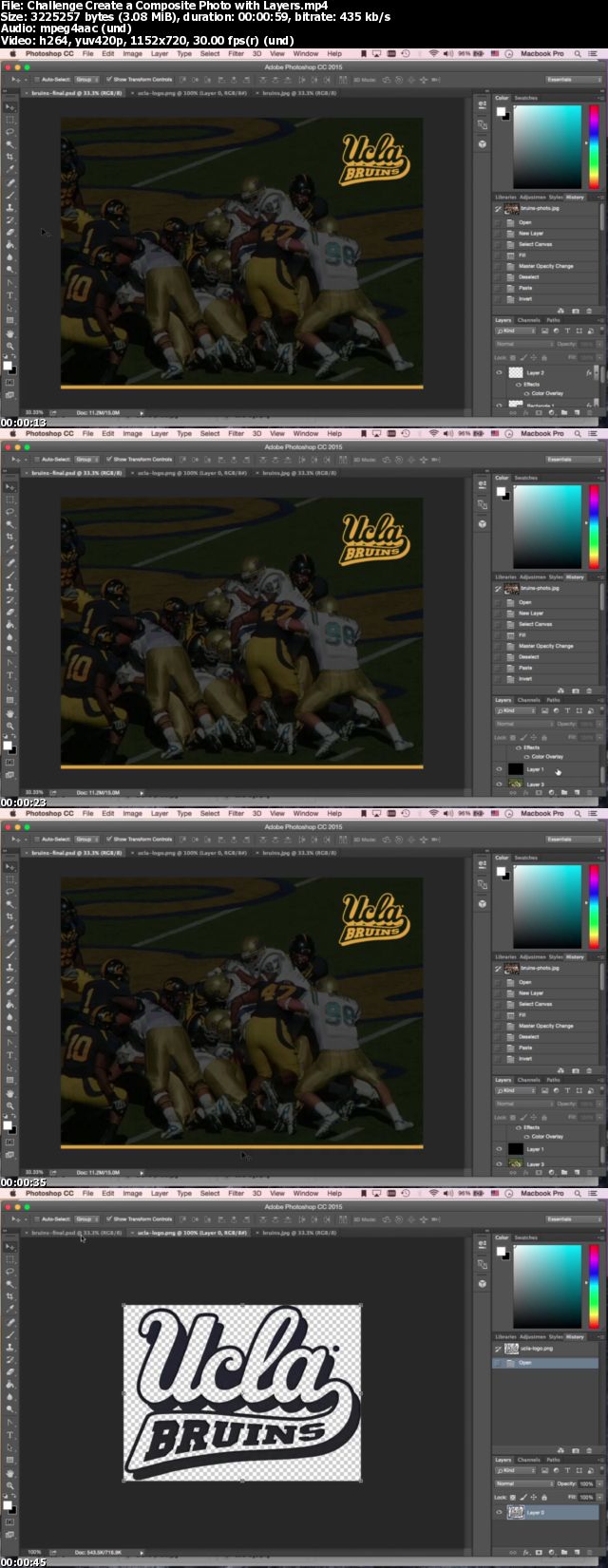The width and height of the screenshot is (608, 1568).
Task: Select the Eraser tool in the 00:00:23 frame
Action: pos(10,612)
